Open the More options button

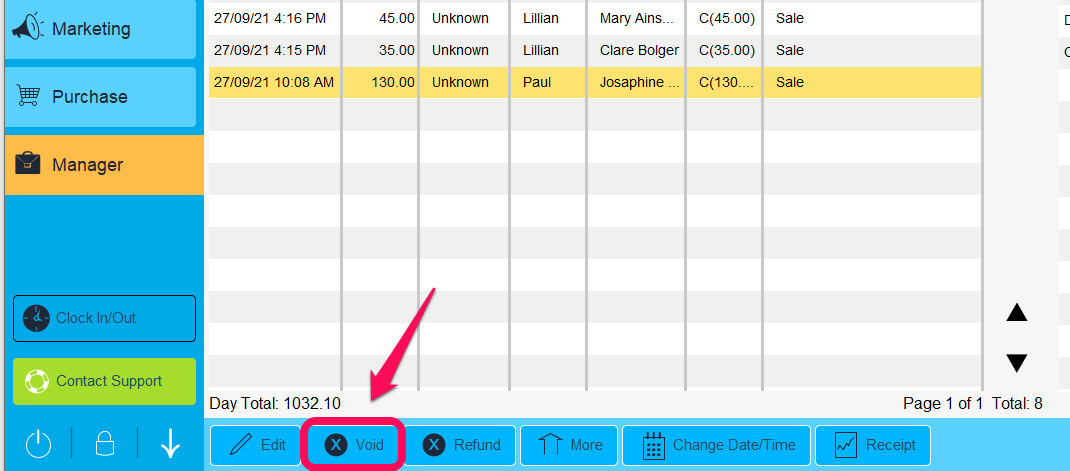click(x=569, y=446)
